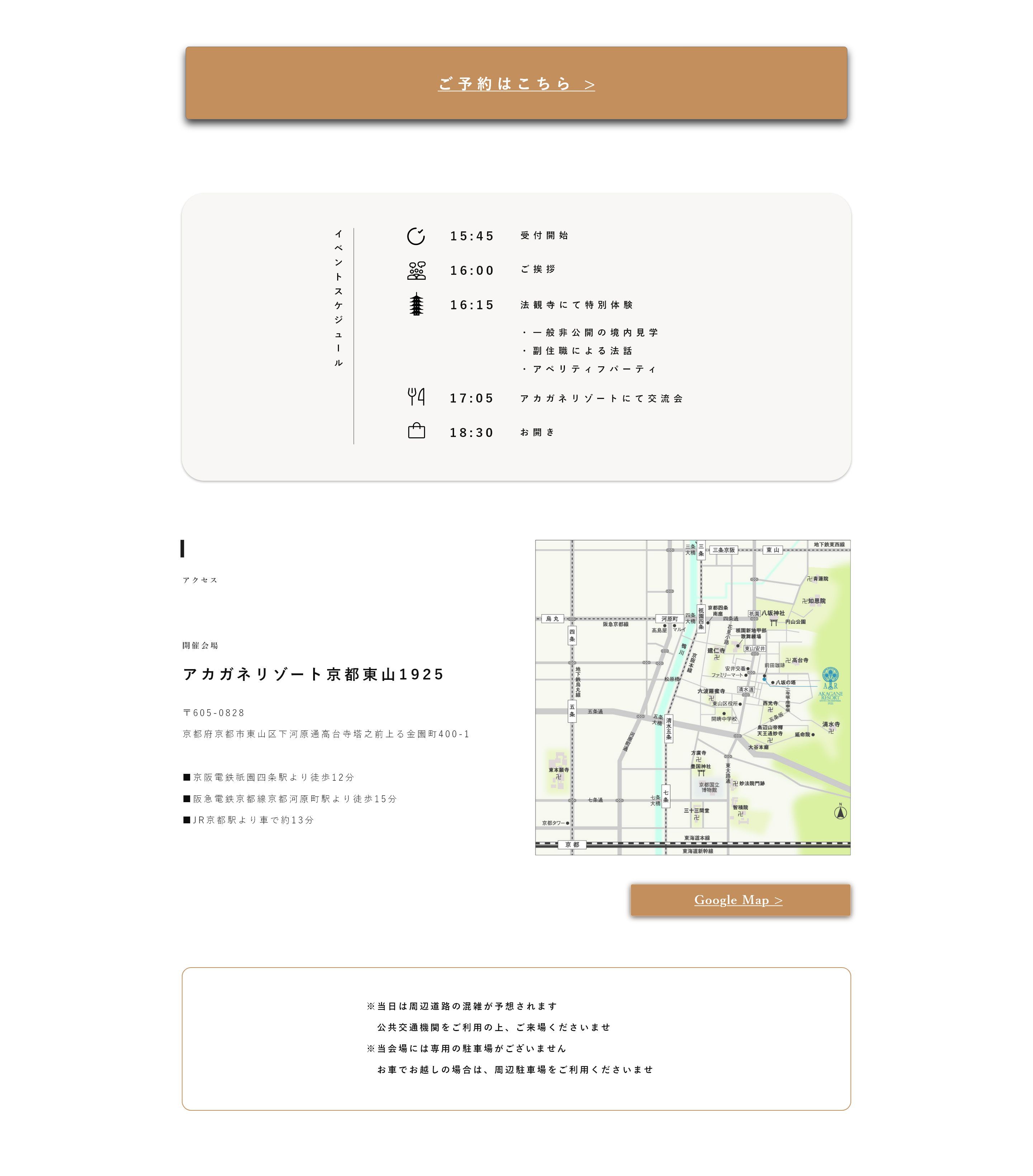Click the アクセス section label

[200, 580]
